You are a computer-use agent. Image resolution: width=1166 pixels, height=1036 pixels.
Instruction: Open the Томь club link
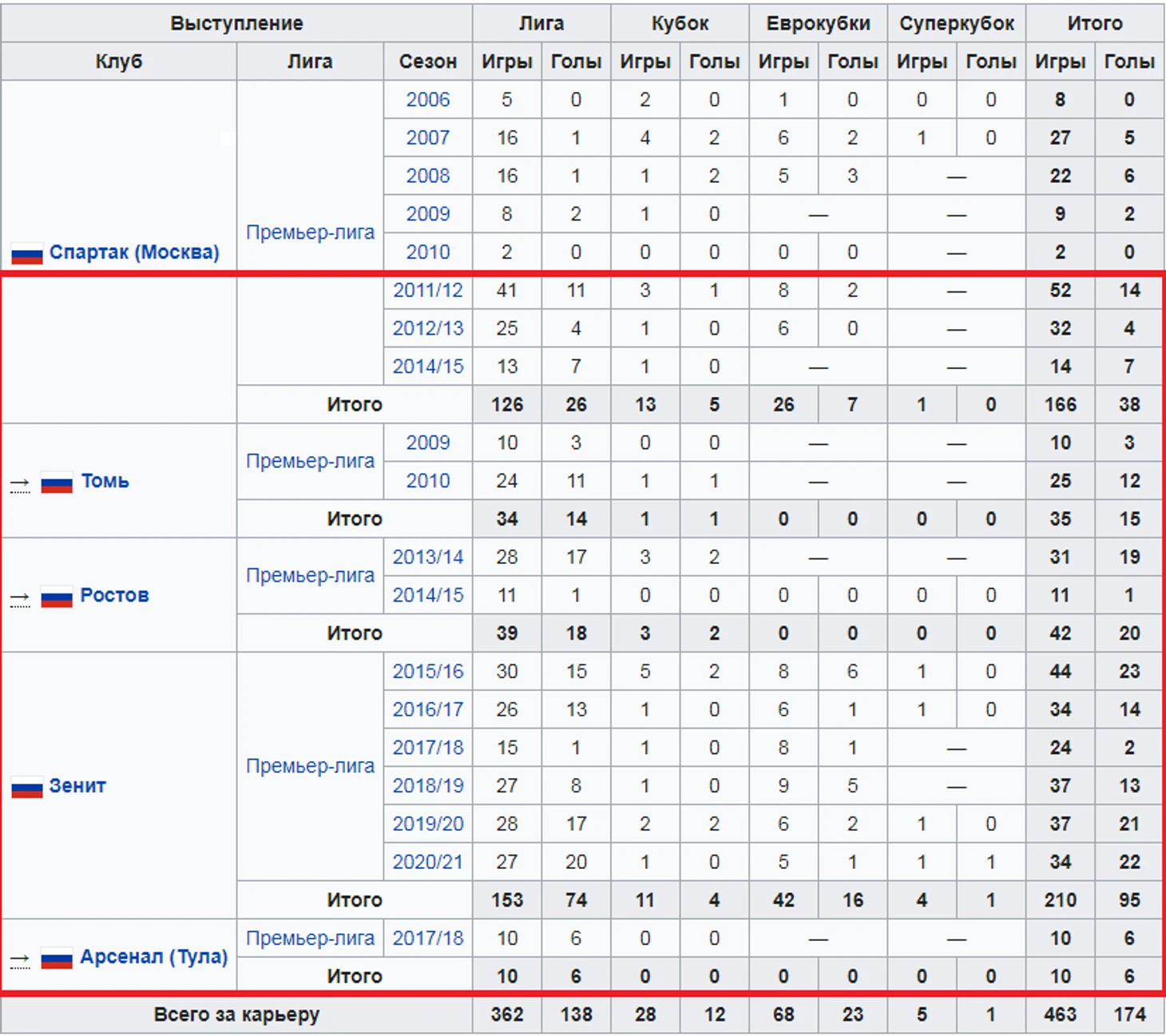[105, 481]
